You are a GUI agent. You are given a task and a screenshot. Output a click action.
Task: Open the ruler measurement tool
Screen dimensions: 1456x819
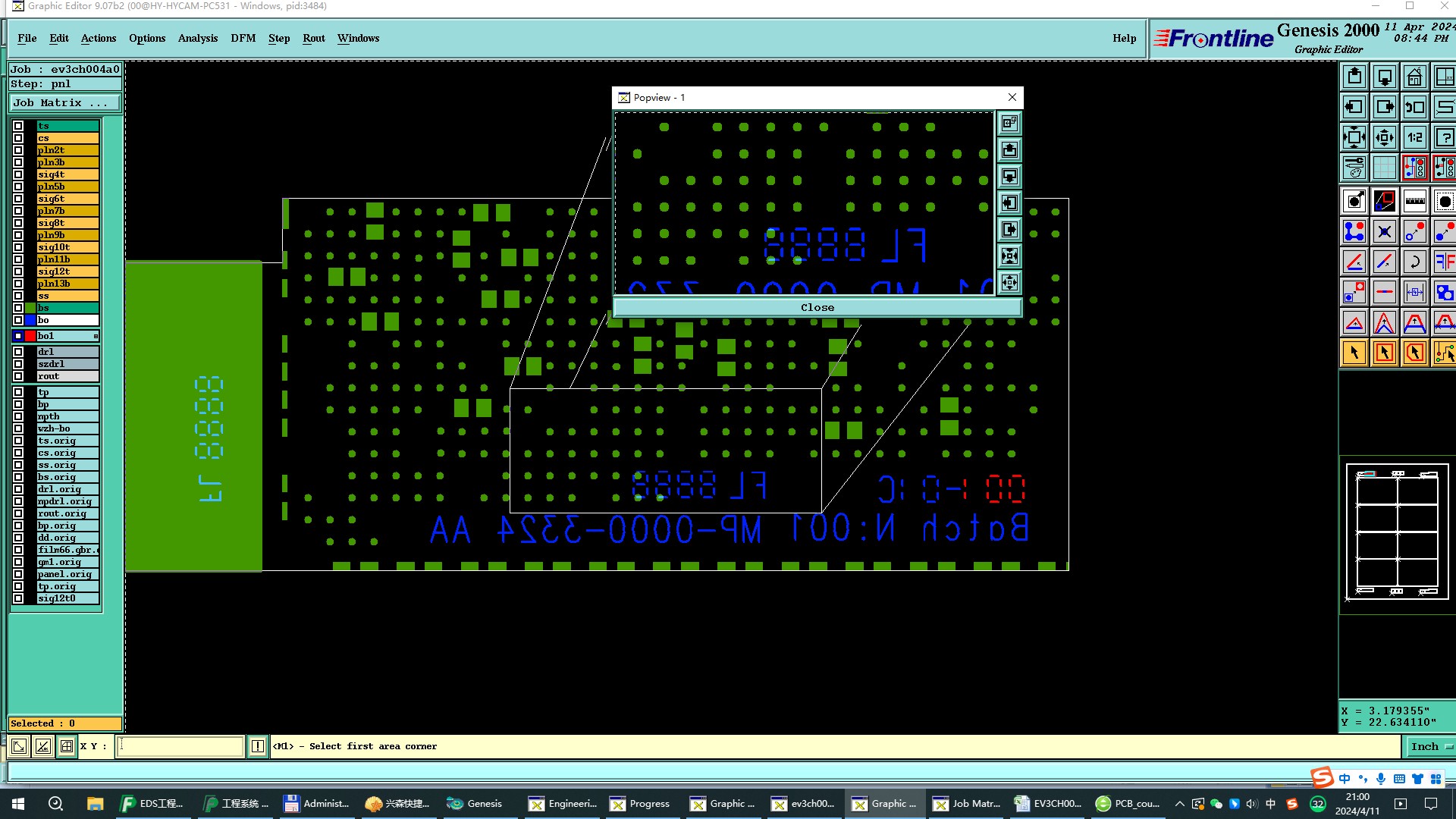[1414, 201]
